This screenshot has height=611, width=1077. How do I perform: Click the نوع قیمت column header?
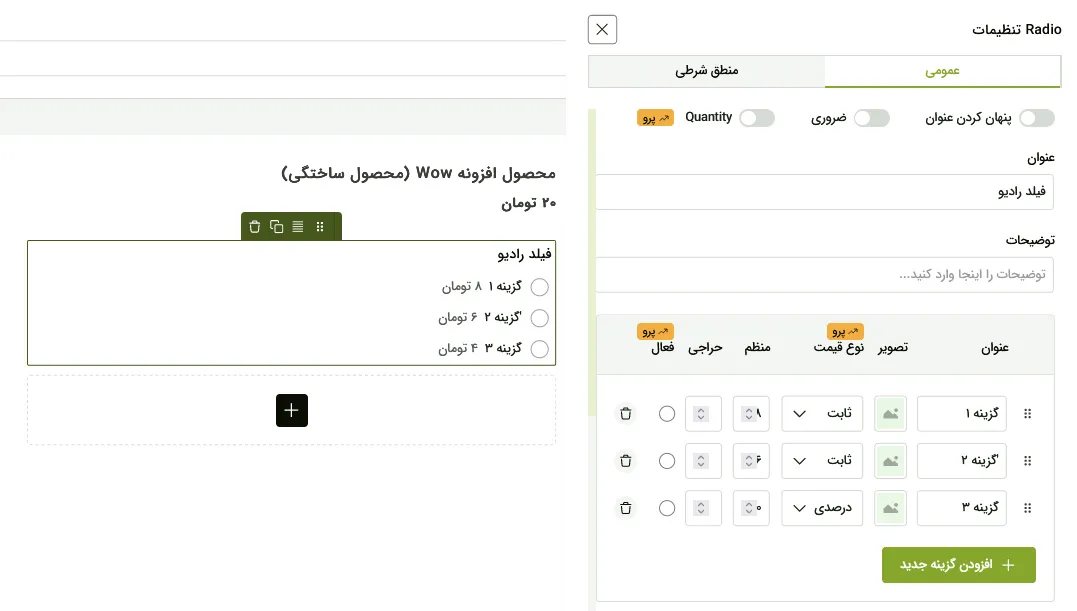pos(839,347)
